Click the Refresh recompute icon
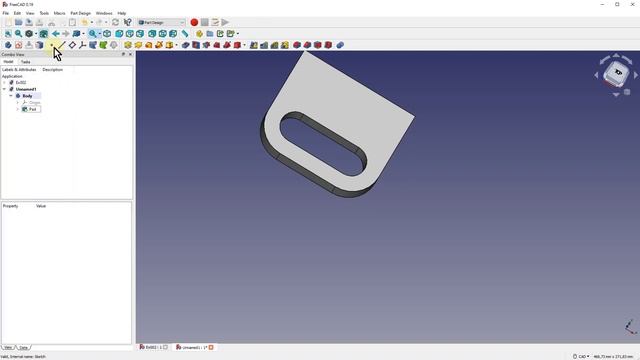 [116, 22]
